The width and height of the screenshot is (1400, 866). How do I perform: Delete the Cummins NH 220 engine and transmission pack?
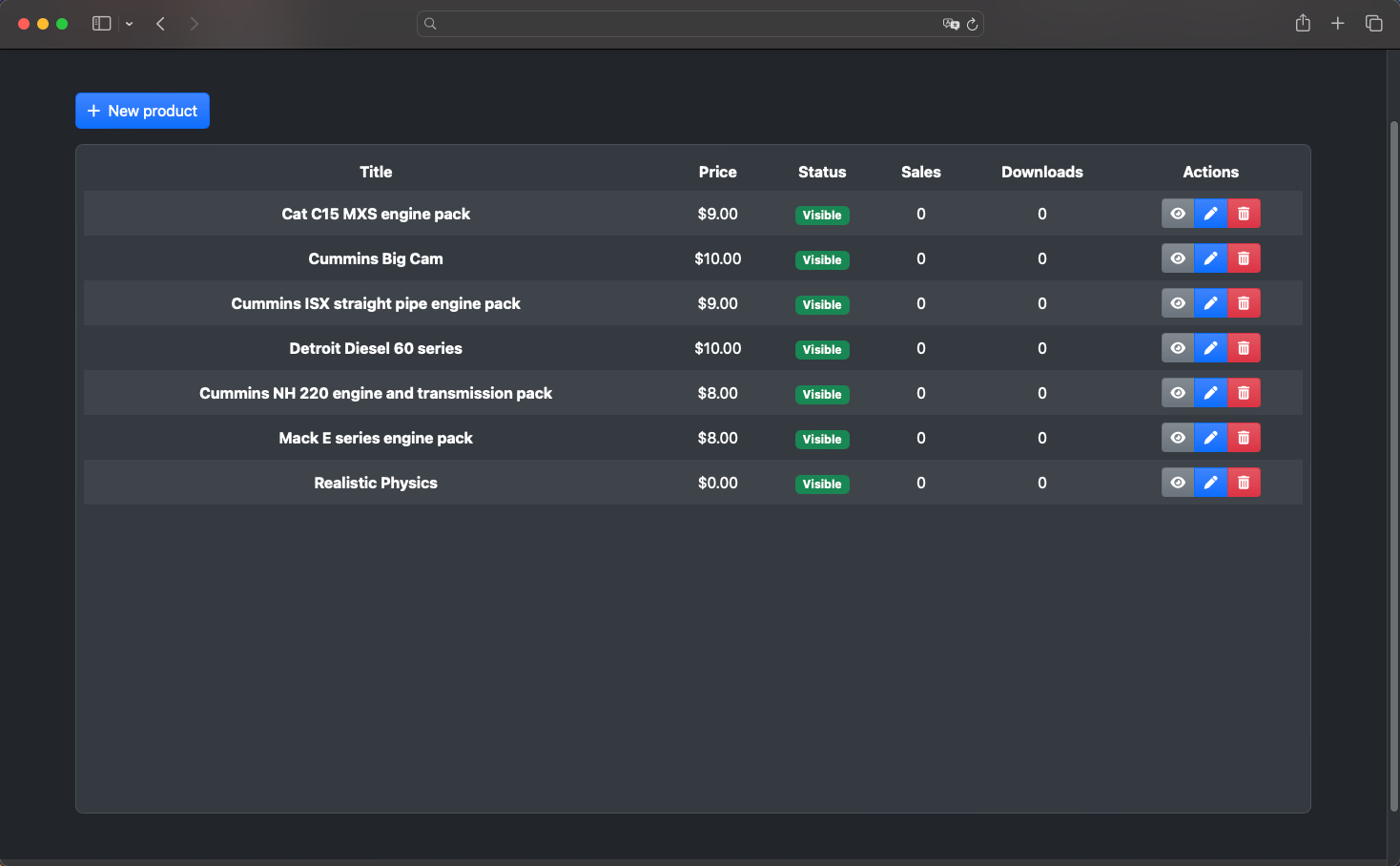click(x=1244, y=393)
